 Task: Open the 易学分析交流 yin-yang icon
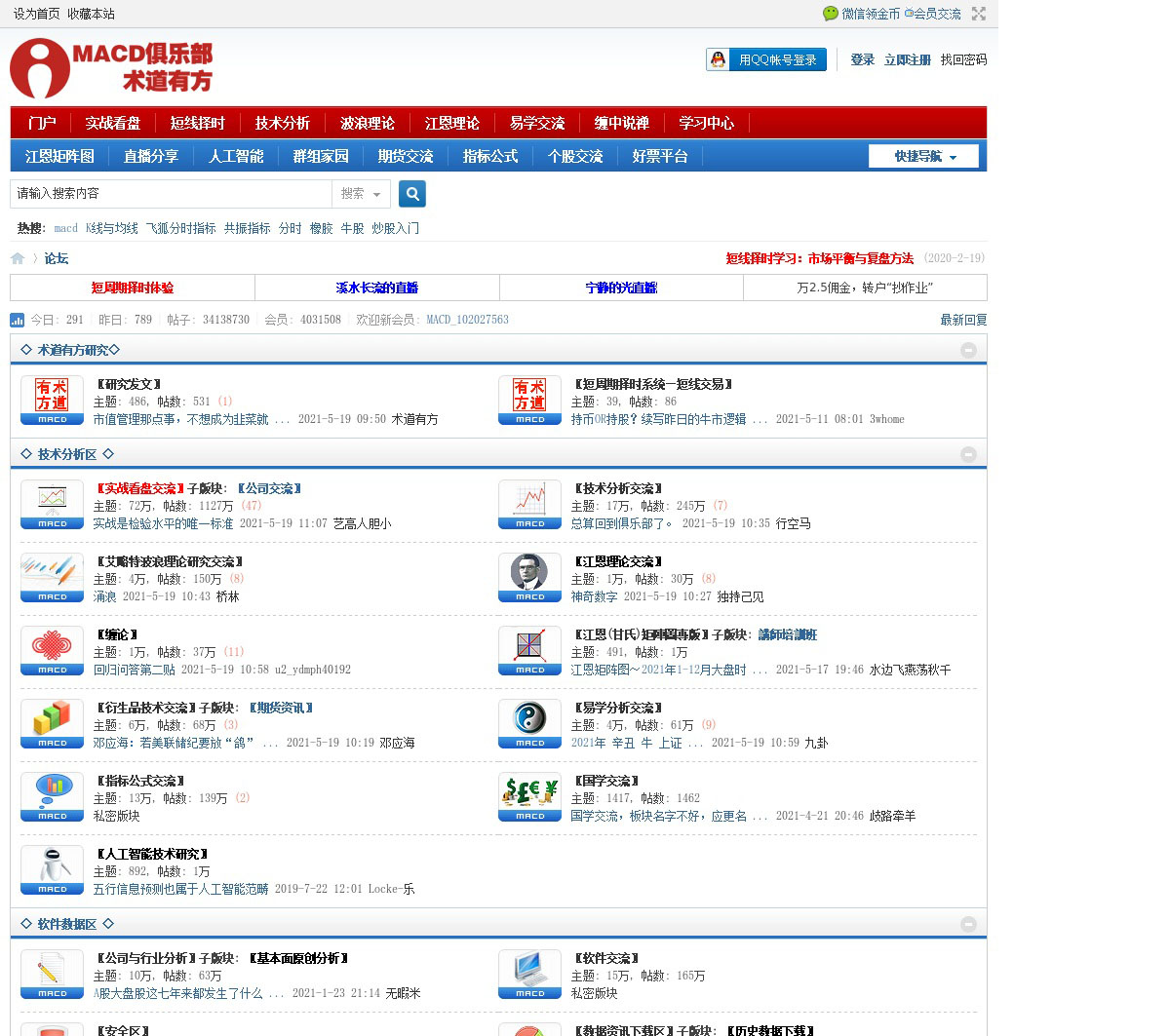(x=529, y=724)
